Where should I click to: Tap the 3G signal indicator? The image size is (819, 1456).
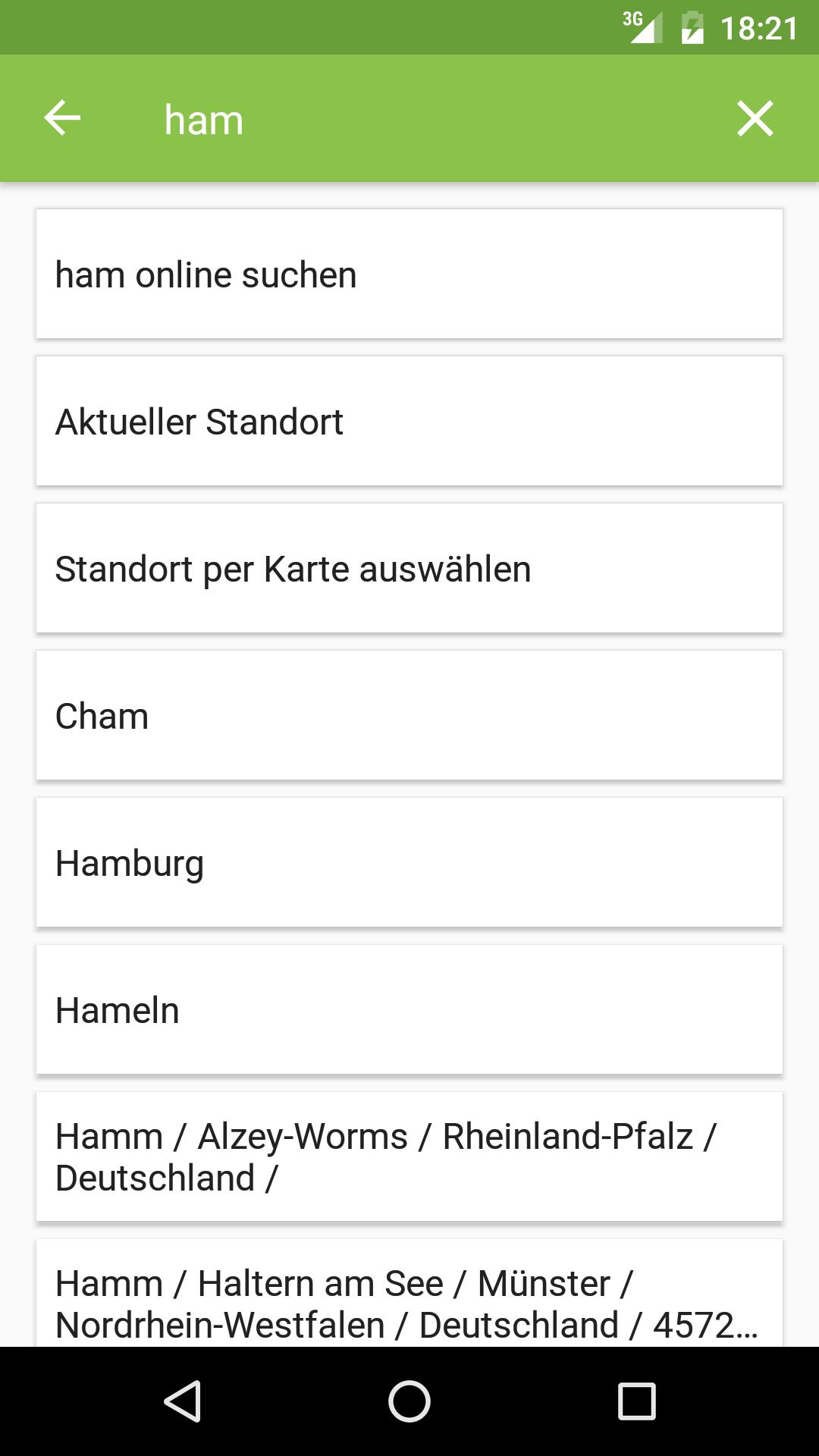642,27
